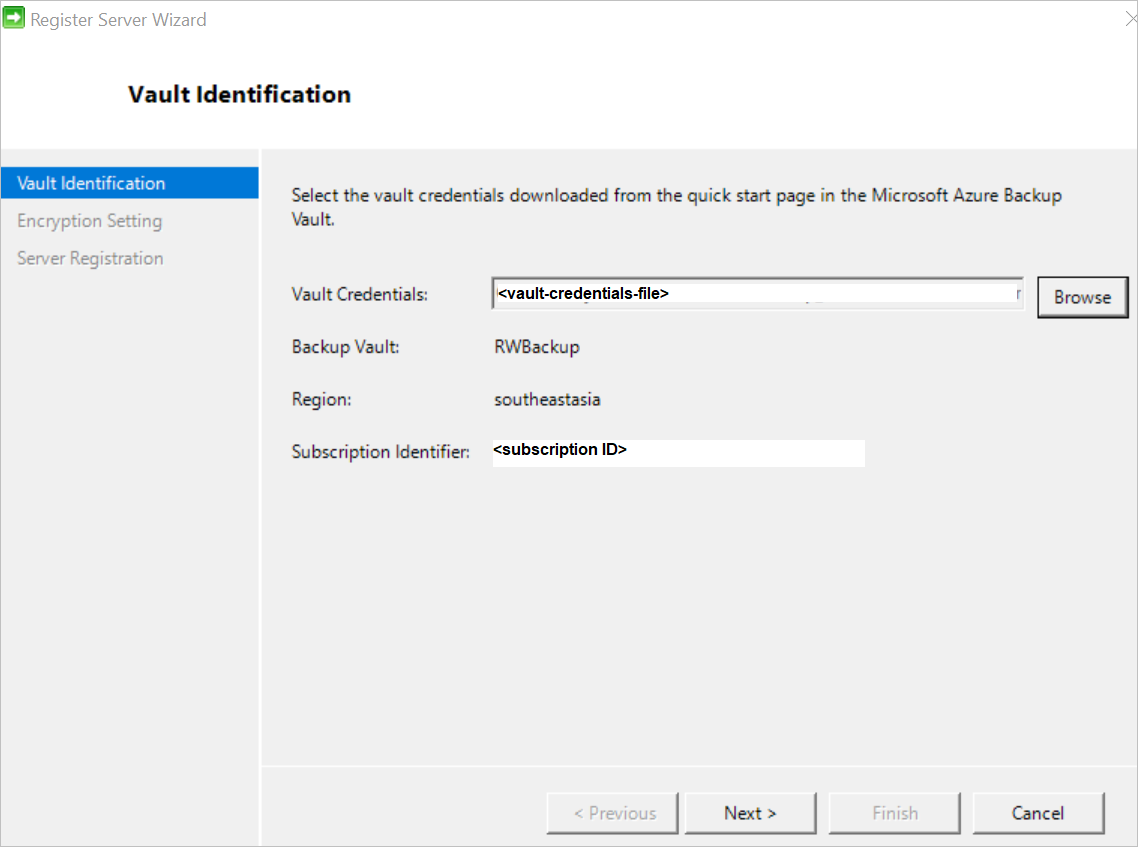Click the Region value southeastasia
The image size is (1138, 847).
547,399
